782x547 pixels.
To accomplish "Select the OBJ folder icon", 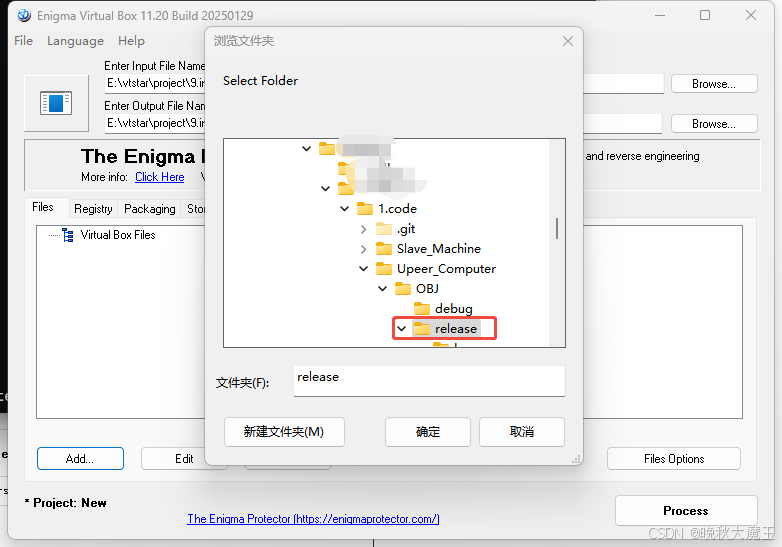I will 403,289.
